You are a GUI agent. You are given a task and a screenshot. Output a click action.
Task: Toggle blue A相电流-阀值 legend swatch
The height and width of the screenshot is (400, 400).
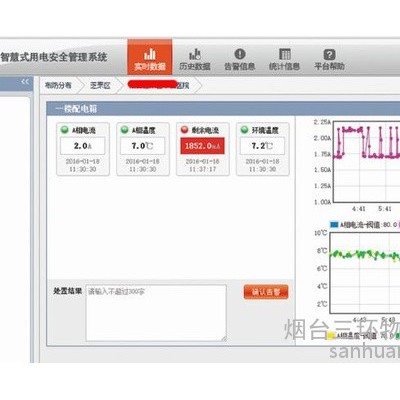pos(334,225)
